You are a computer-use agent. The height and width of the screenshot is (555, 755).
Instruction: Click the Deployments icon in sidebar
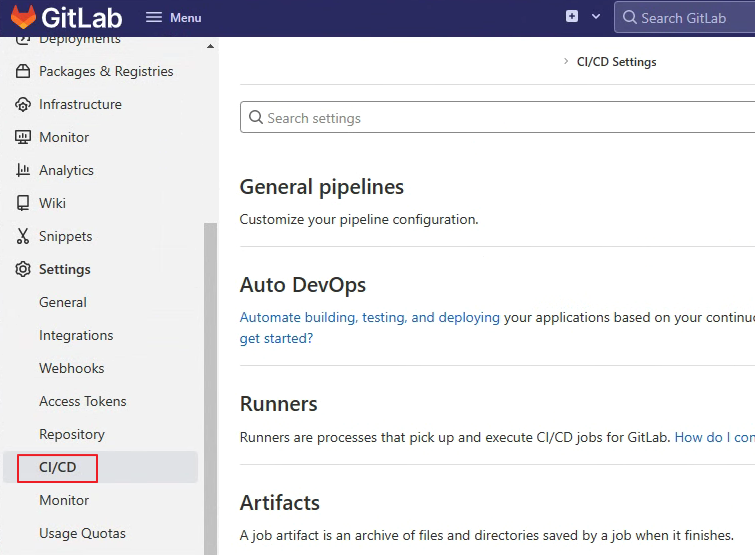pos(23,40)
